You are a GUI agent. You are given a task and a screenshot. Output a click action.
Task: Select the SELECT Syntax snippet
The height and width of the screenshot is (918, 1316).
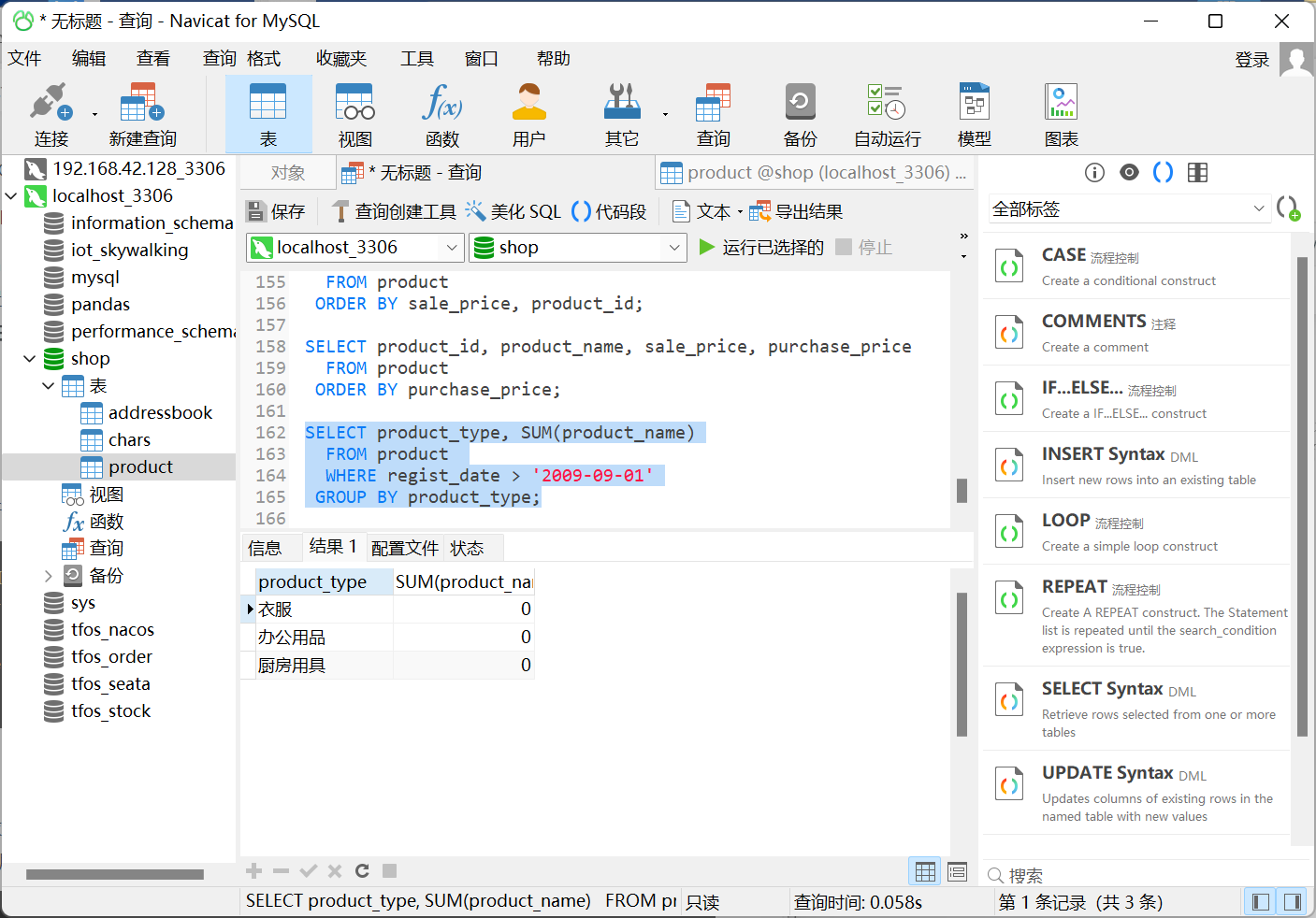tap(1136, 709)
